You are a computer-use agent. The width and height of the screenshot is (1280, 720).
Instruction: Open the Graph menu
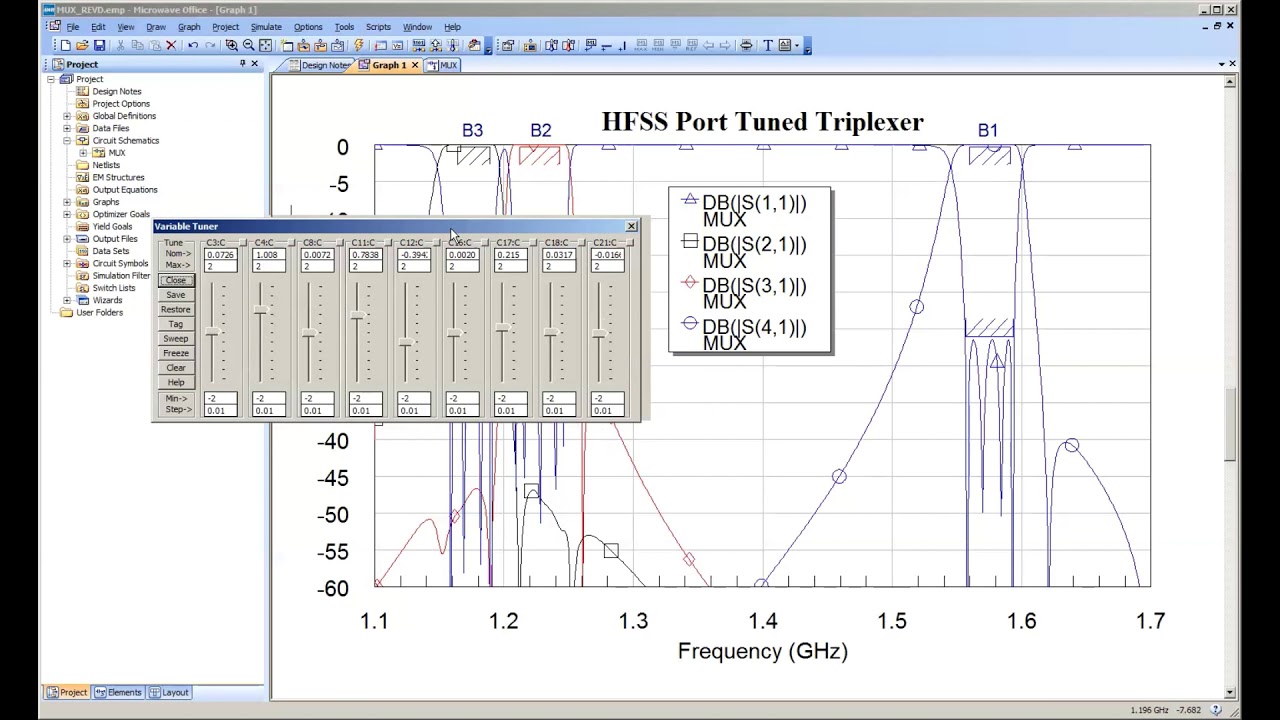(189, 27)
